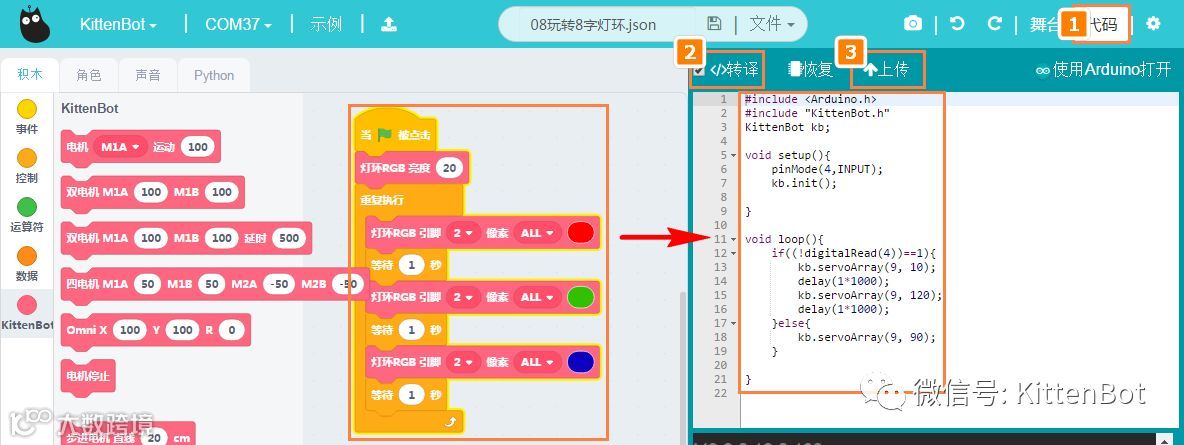Viewport: 1184px width, 445px height.
Task: Click the Omni X Y R block
Action: pos(155,330)
